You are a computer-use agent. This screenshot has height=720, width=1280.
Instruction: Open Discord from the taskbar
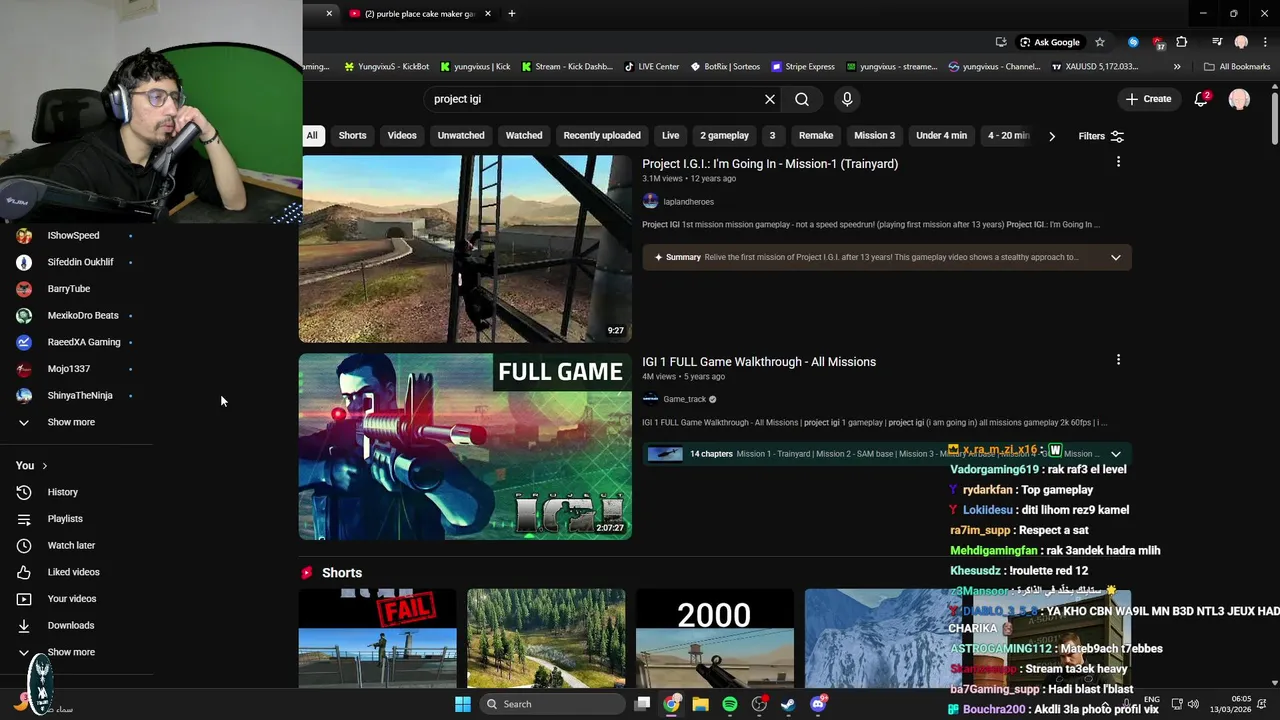tap(818, 704)
